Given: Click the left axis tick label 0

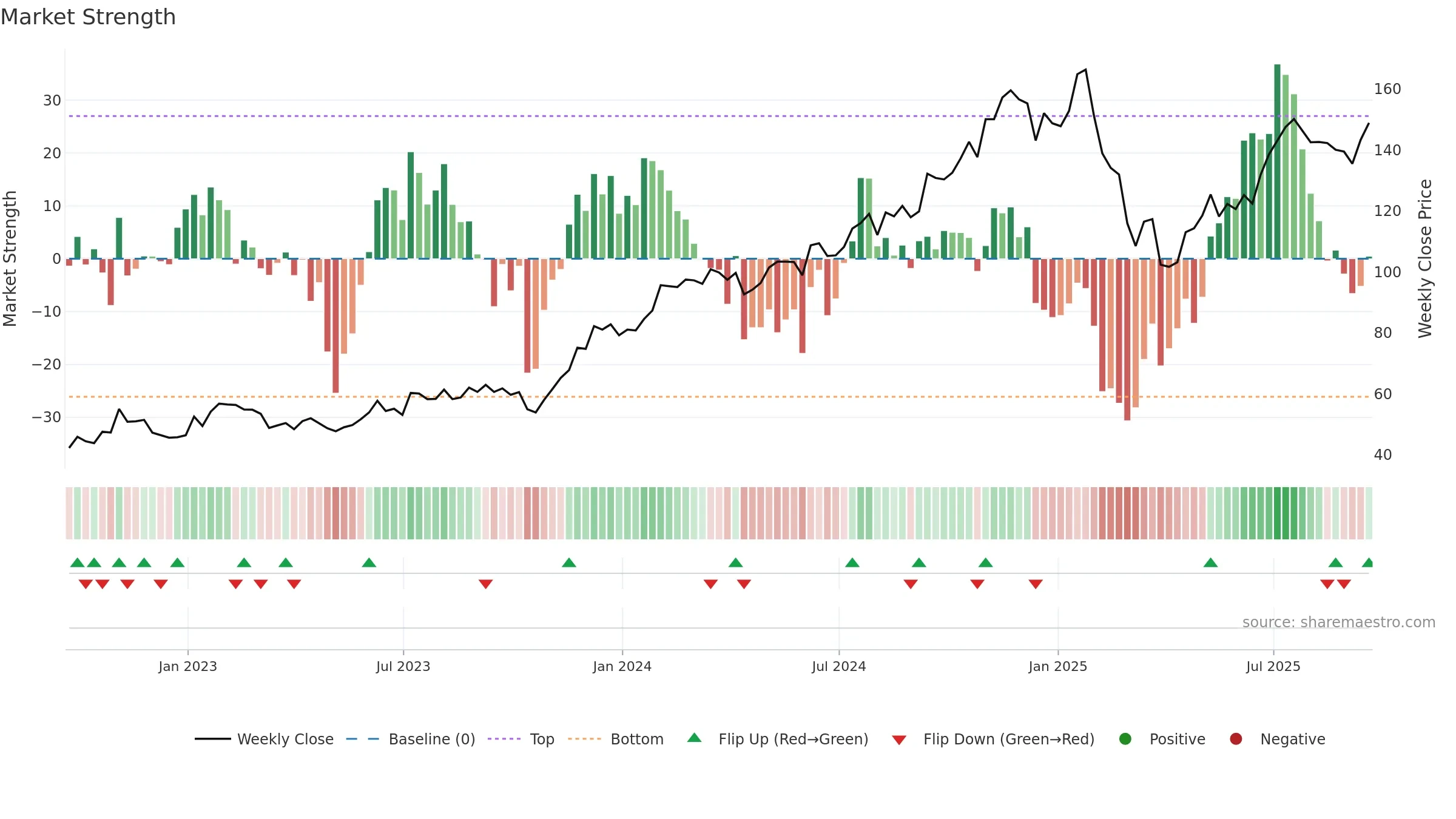Looking at the screenshot, I should [x=56, y=259].
